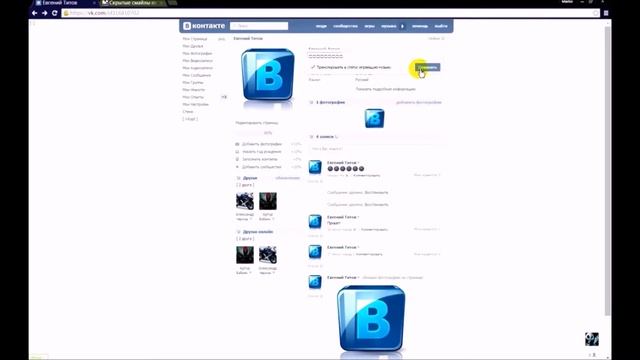Open the Друзья онлайн section header
Image resolution: width=640 pixels, height=360 pixels.
258,232
